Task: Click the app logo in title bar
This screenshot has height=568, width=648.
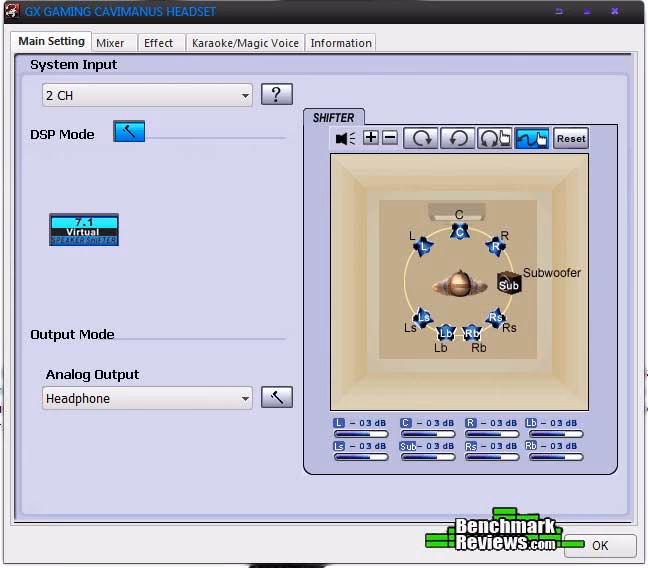Action: click(12, 11)
